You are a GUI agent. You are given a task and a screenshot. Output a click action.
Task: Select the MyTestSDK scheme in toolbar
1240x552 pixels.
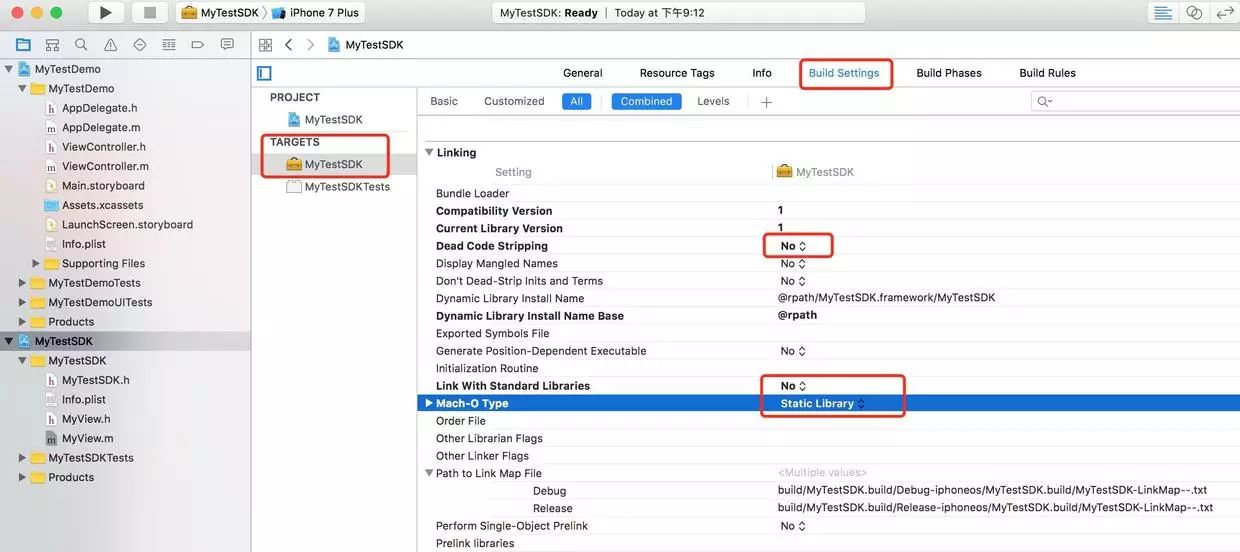tap(222, 13)
